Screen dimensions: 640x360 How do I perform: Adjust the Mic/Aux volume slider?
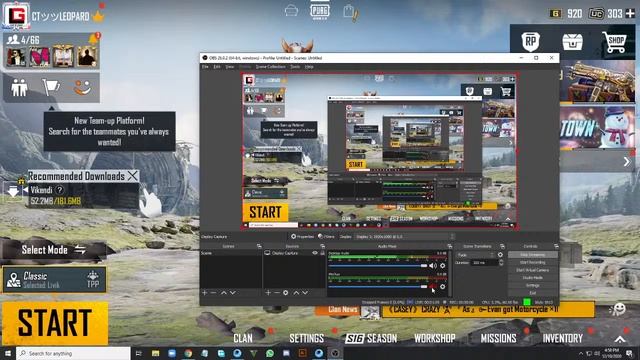(378, 287)
